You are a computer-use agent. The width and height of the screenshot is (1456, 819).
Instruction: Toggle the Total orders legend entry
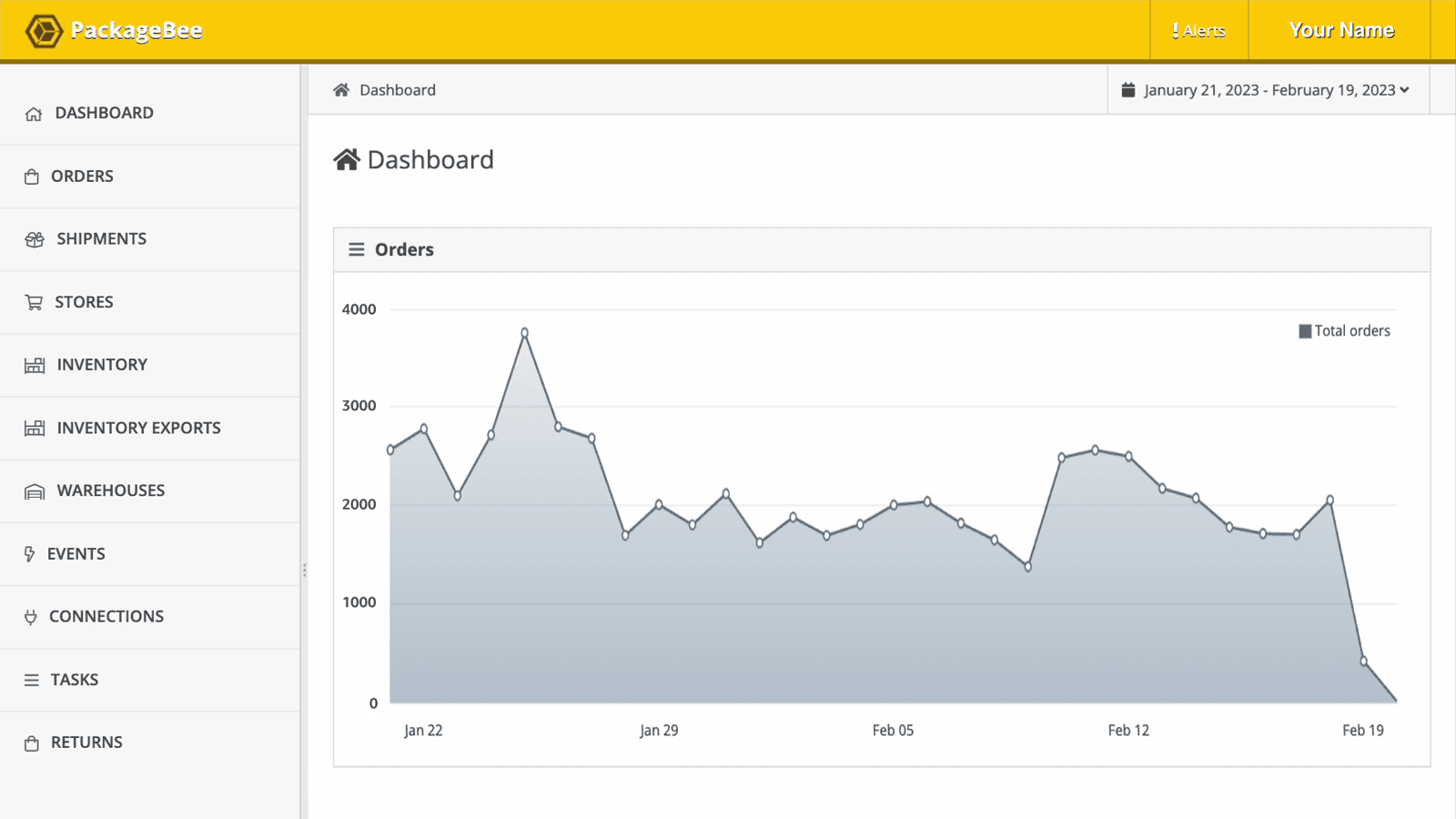pos(1344,330)
